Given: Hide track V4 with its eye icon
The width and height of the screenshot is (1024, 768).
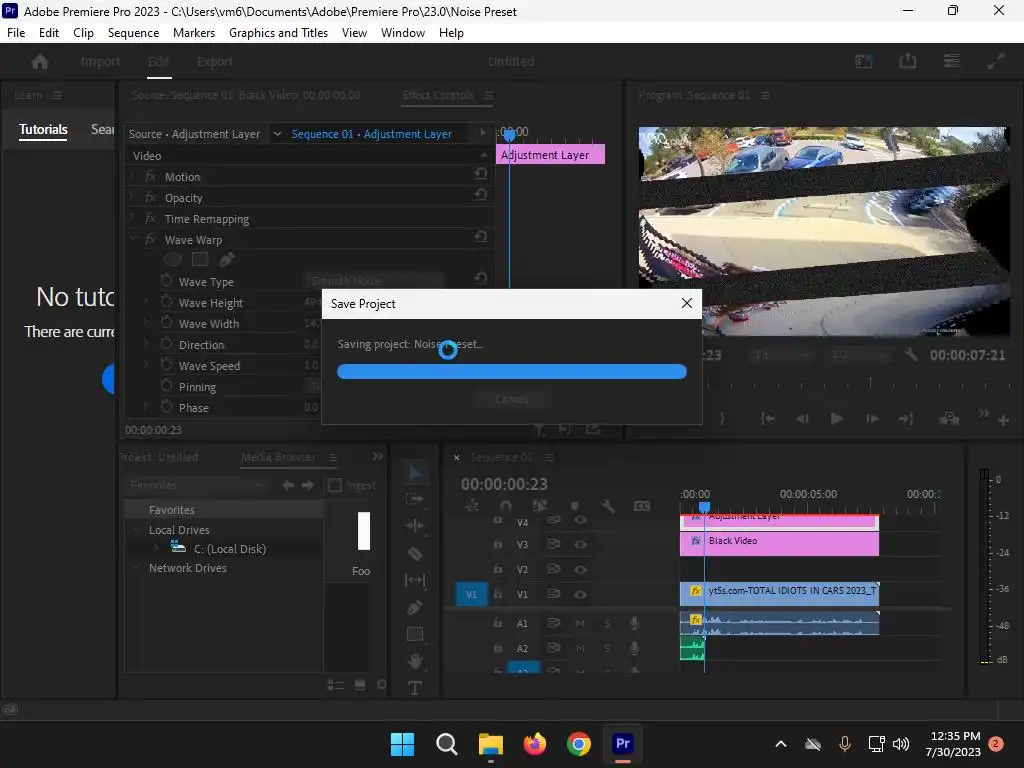Looking at the screenshot, I should (x=580, y=520).
